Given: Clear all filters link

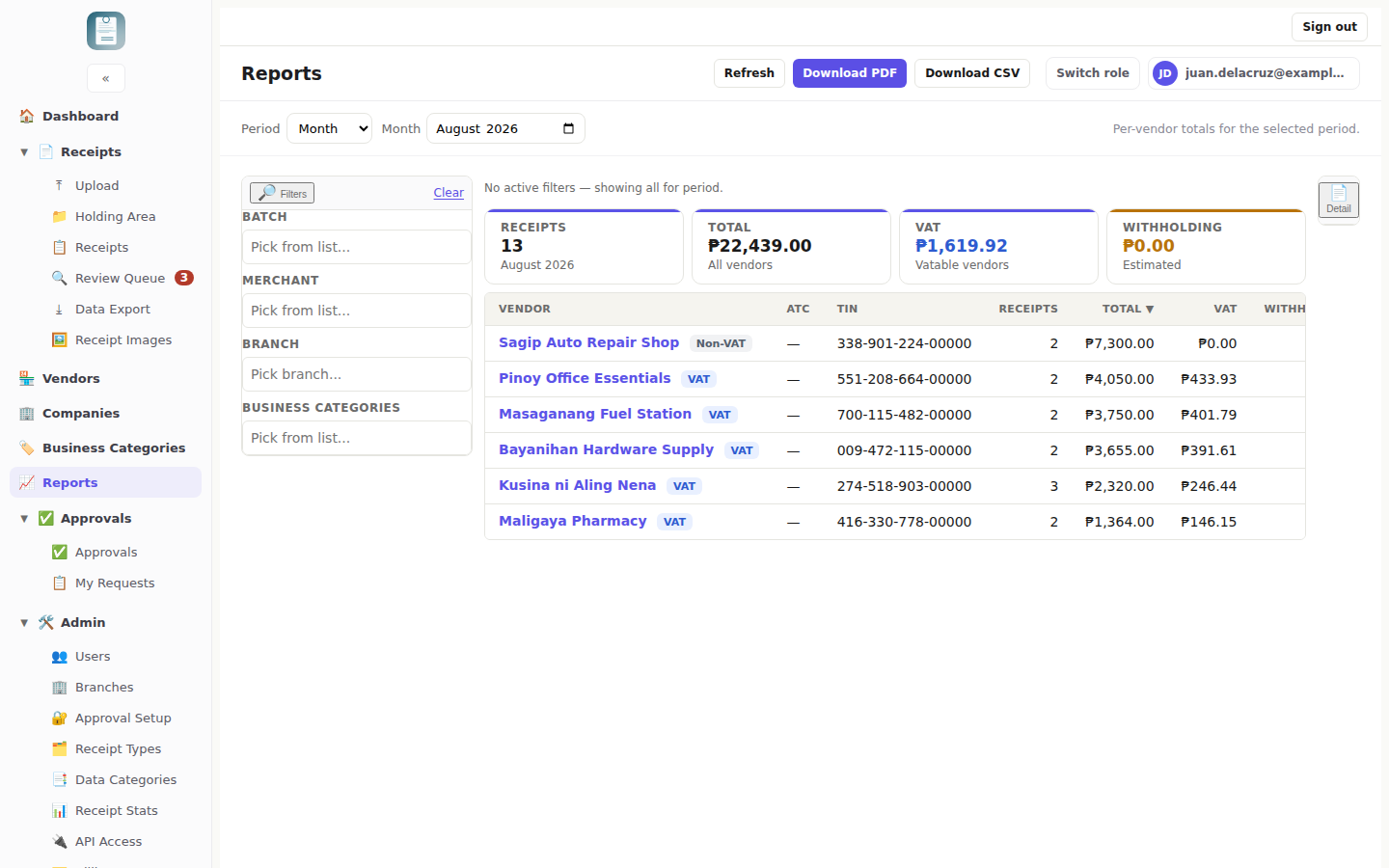Looking at the screenshot, I should point(449,193).
